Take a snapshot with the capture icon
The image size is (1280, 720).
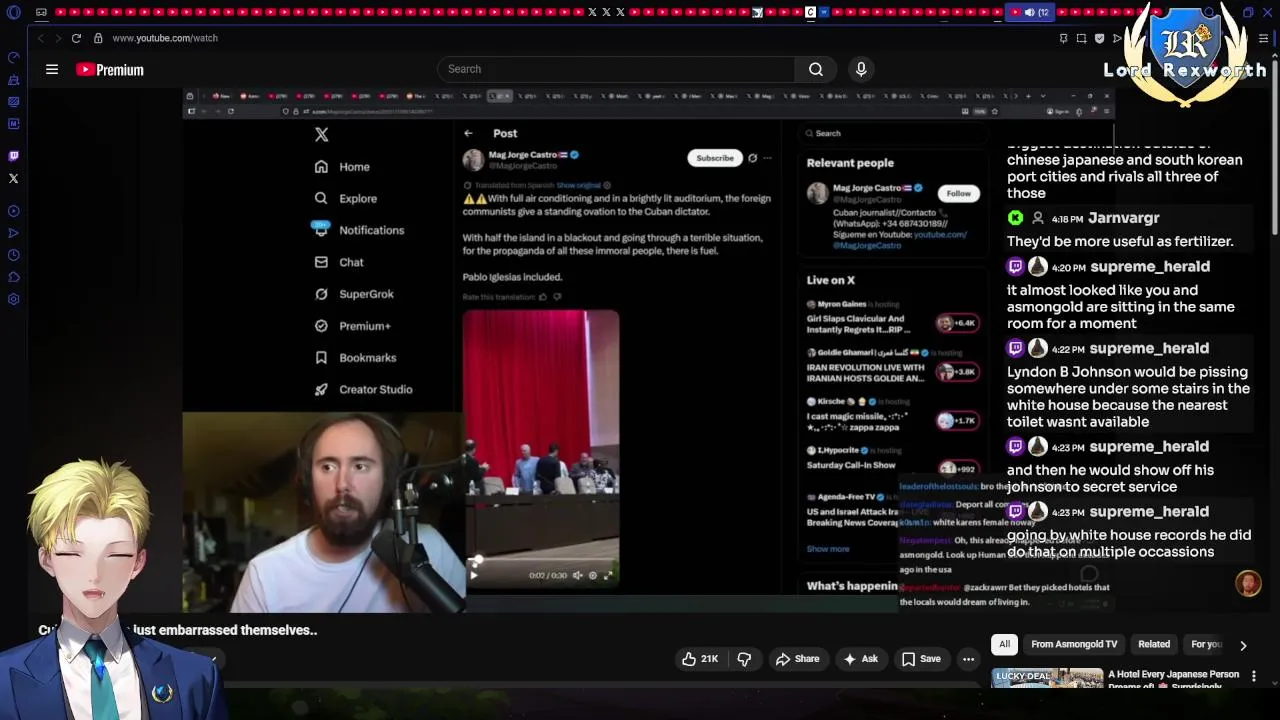click(1081, 38)
